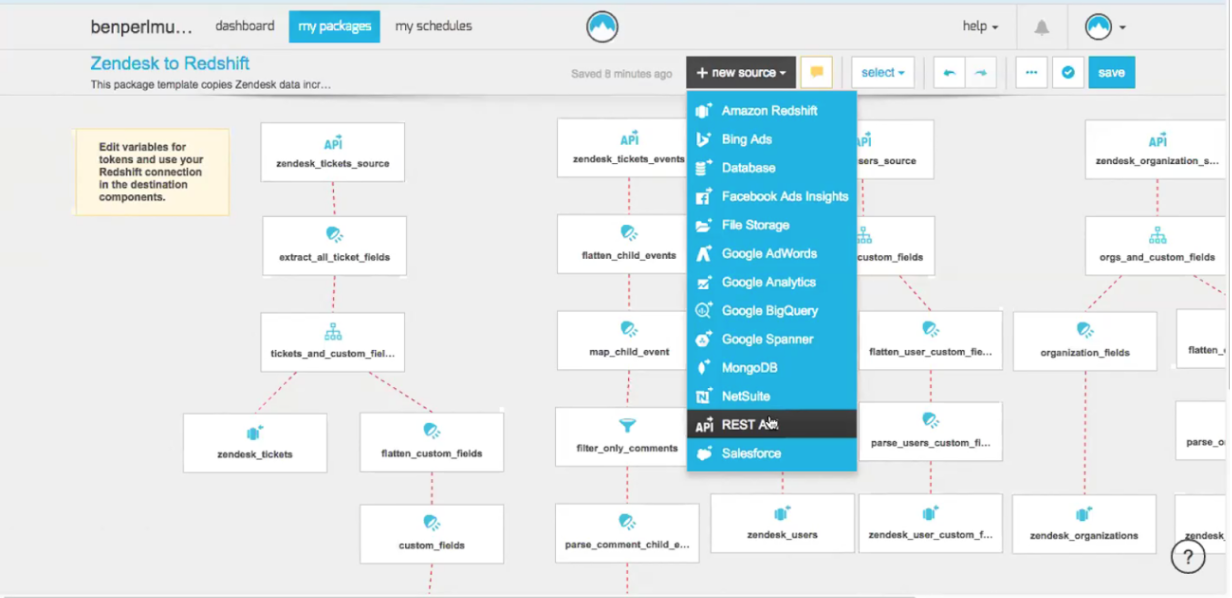Image resolution: width=1232 pixels, height=598 pixels.
Task: Select zendesk_tickets destination component
Action: coord(255,443)
